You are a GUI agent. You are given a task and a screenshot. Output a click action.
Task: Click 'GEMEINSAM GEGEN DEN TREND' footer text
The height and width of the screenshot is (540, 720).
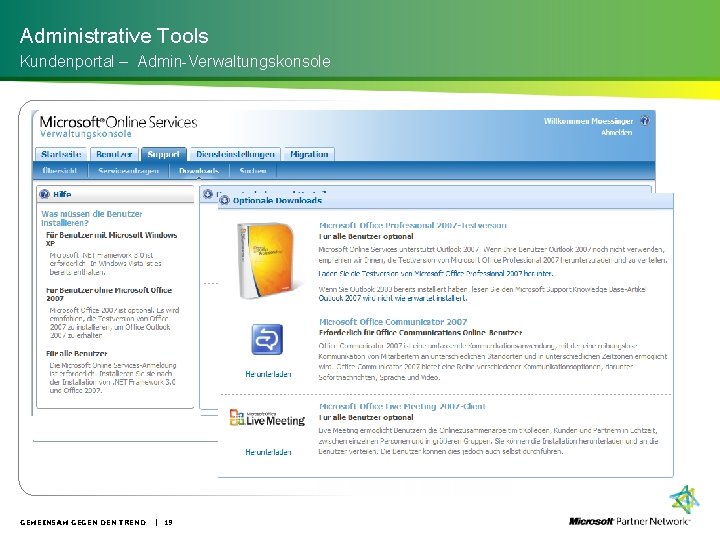(x=83, y=522)
